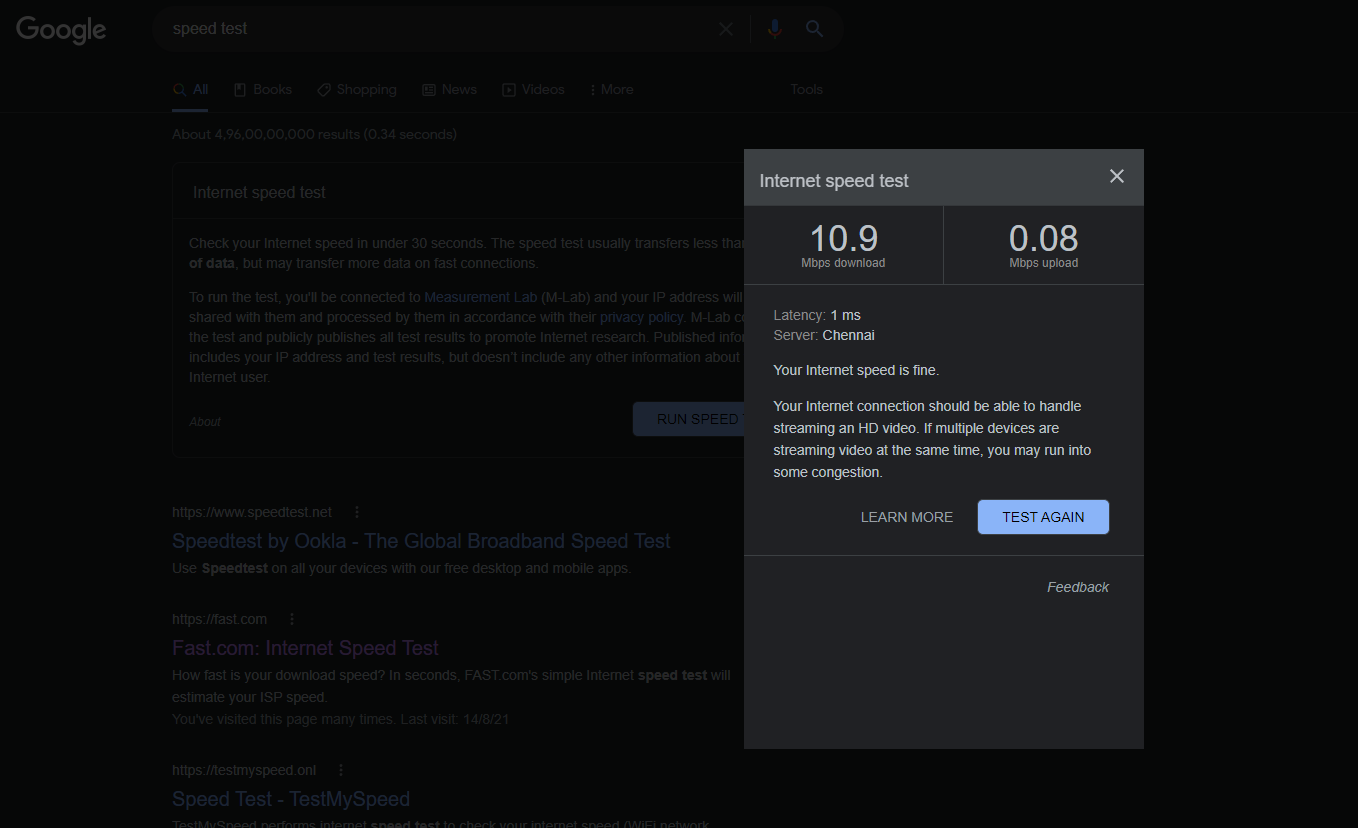
Task: Open three-dot menu beside fast.com URL
Action: [292, 619]
